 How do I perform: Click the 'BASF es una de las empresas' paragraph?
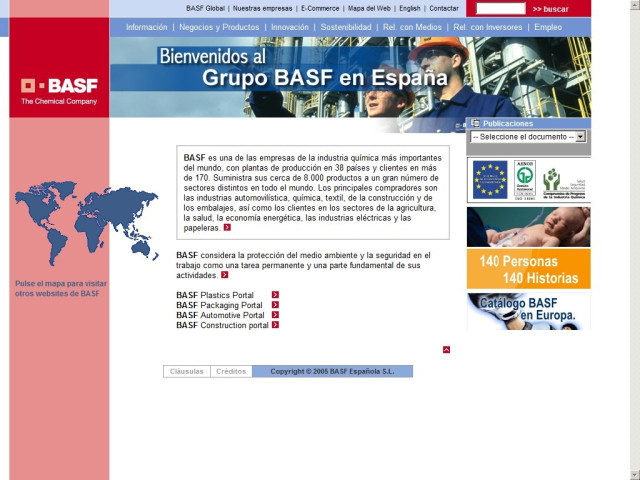point(313,193)
